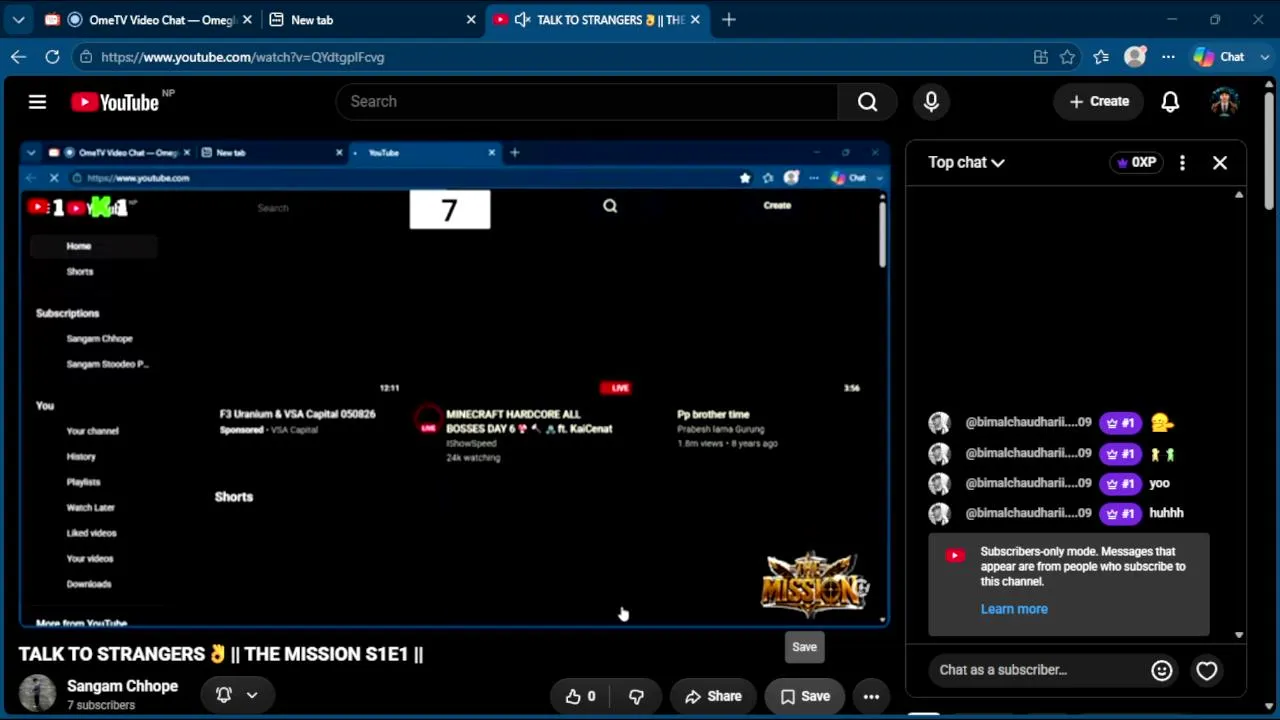1280x720 pixels.
Task: Like the video with thumbs up
Action: coord(580,696)
